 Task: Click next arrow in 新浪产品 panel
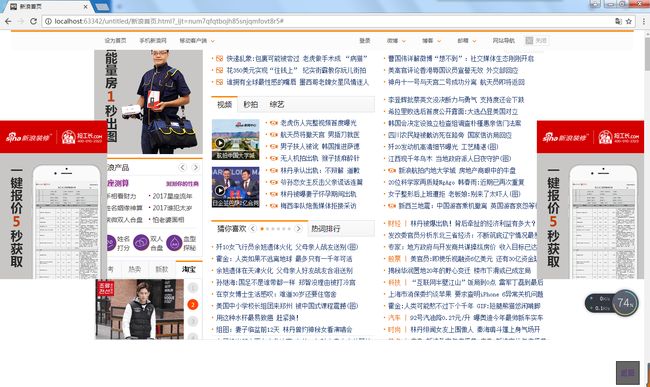195,167
